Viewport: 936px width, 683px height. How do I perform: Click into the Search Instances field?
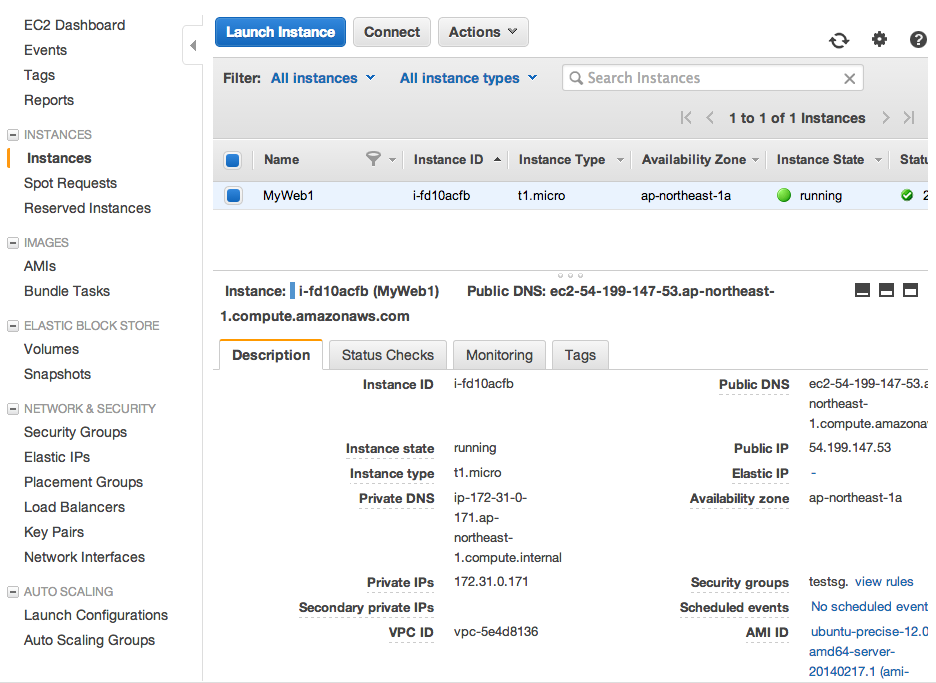tap(713, 78)
